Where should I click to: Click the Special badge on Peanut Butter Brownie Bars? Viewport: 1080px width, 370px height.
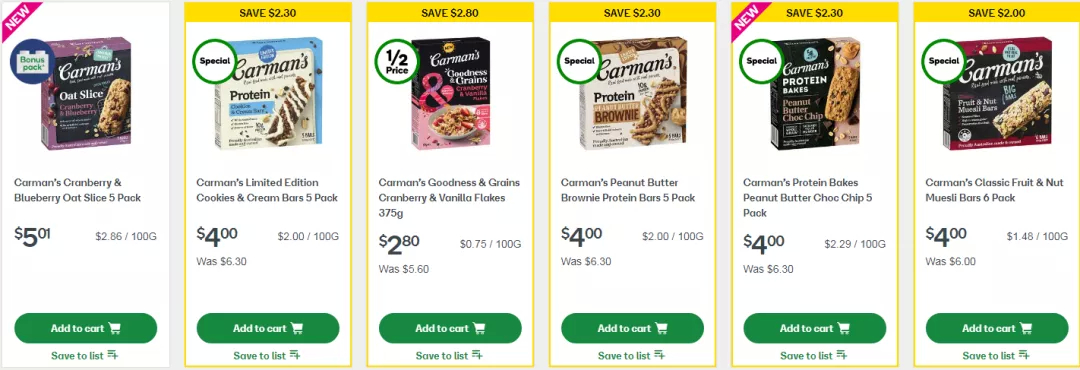pos(579,61)
